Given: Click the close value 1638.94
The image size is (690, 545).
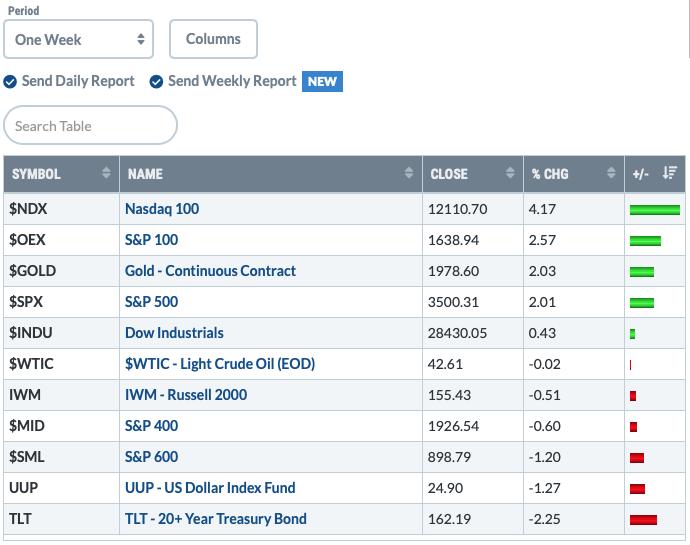Looking at the screenshot, I should click(453, 240).
